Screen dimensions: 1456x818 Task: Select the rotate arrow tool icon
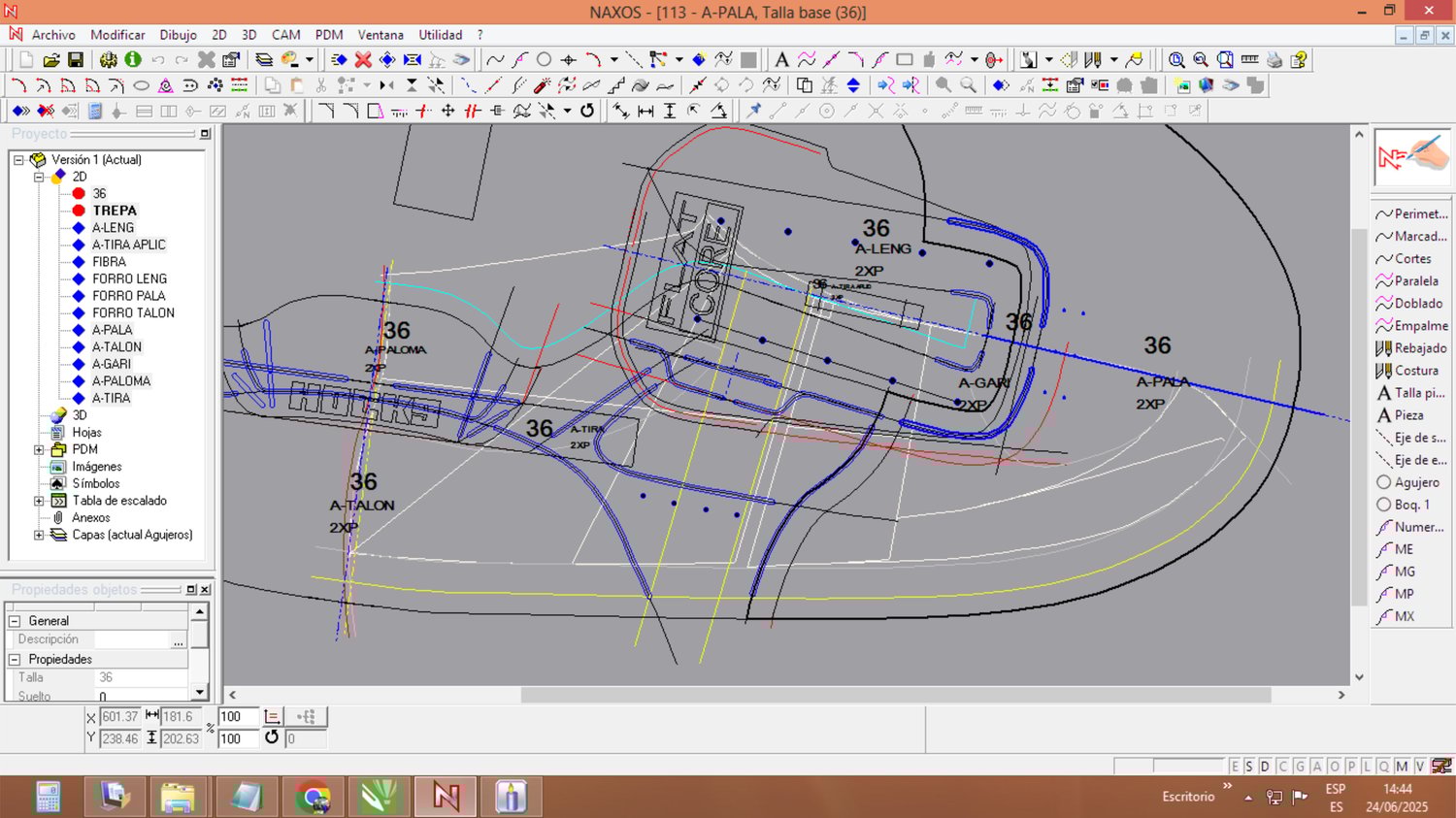(587, 111)
